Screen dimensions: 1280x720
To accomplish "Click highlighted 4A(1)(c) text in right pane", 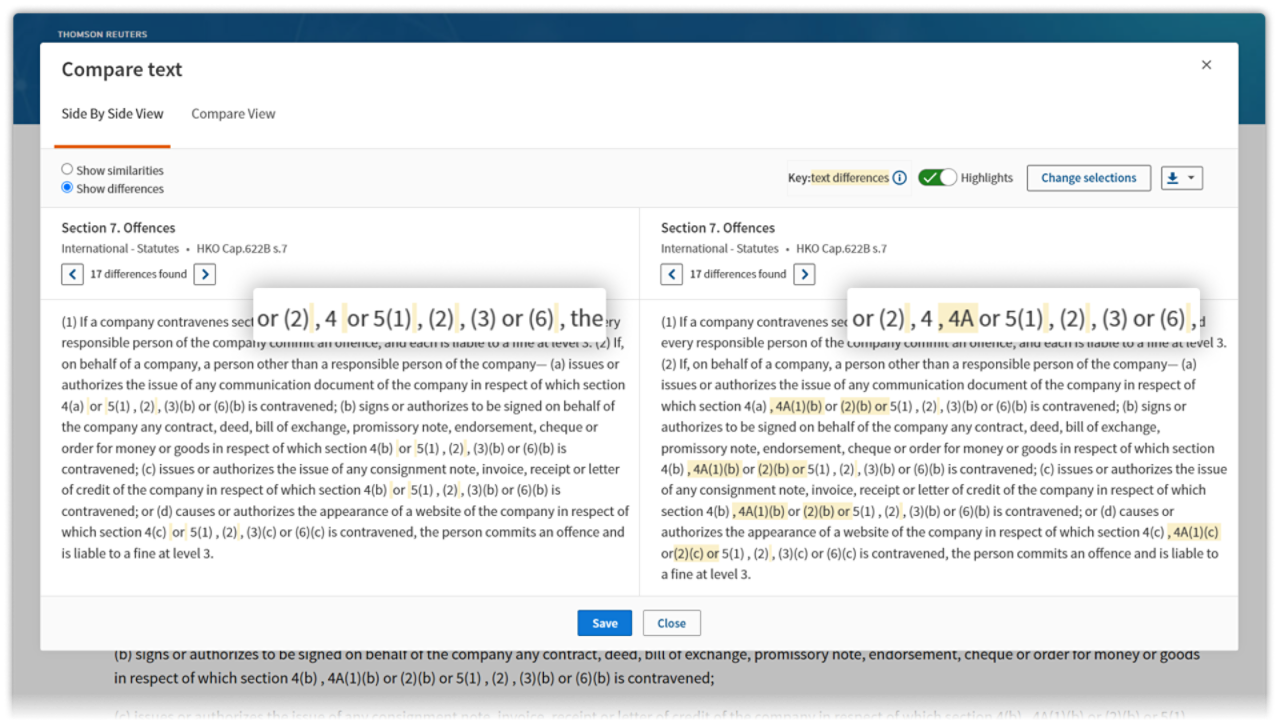I will click(x=1195, y=532).
